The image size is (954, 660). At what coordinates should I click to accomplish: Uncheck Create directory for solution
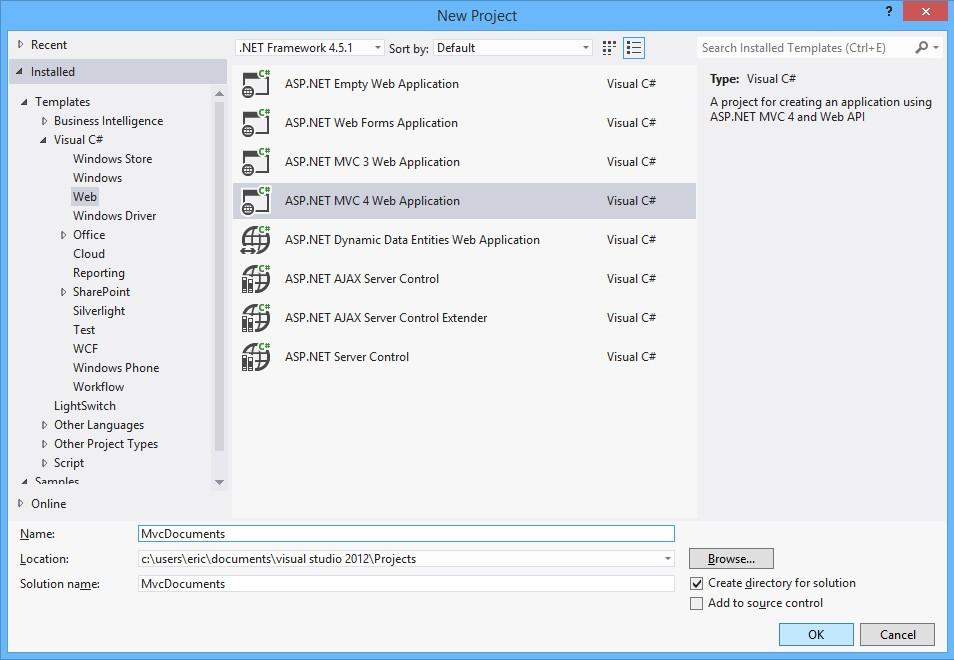click(697, 583)
